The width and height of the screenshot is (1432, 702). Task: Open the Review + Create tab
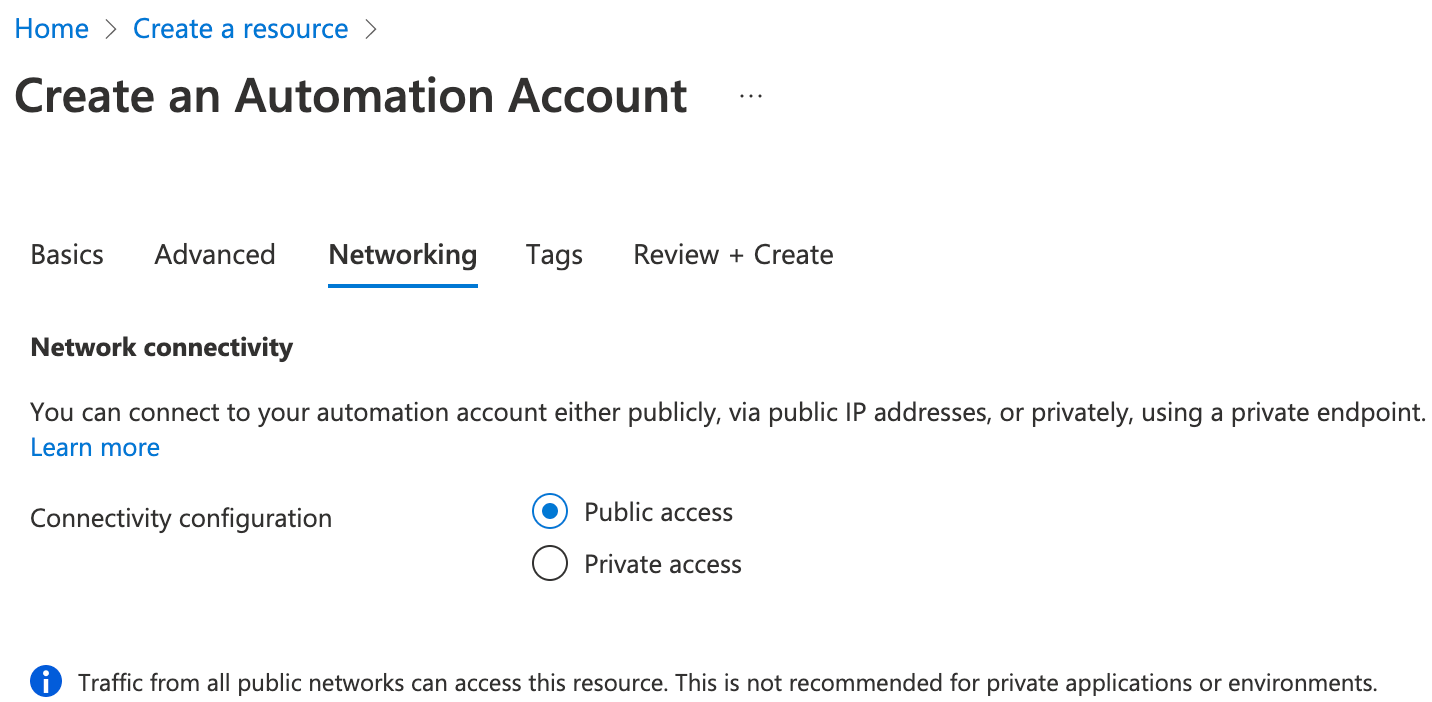pyautogui.click(x=733, y=255)
